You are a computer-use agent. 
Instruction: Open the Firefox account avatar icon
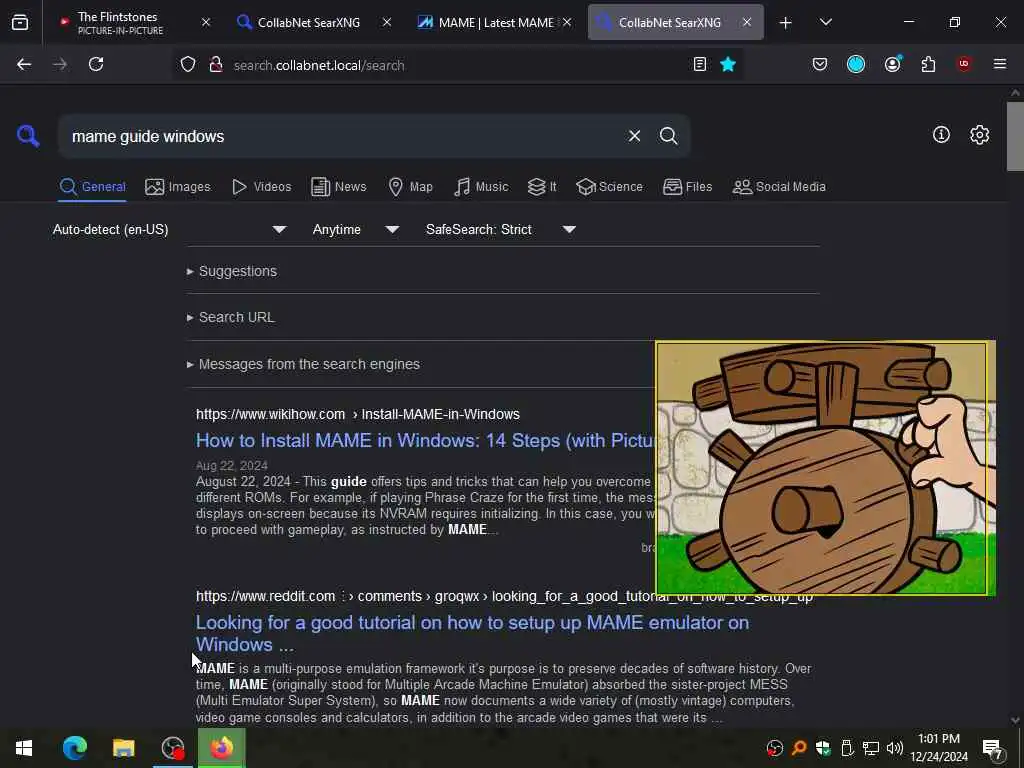[893, 64]
